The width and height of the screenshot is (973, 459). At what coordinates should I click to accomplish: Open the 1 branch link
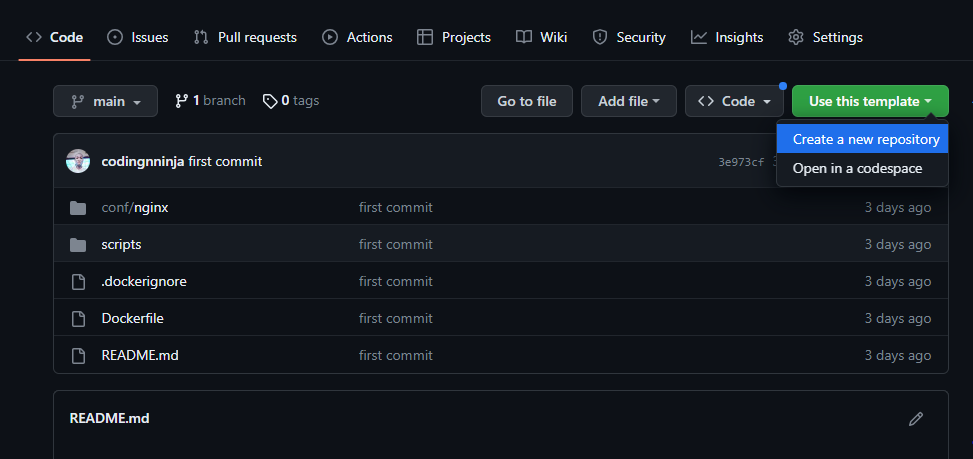pyautogui.click(x=210, y=101)
